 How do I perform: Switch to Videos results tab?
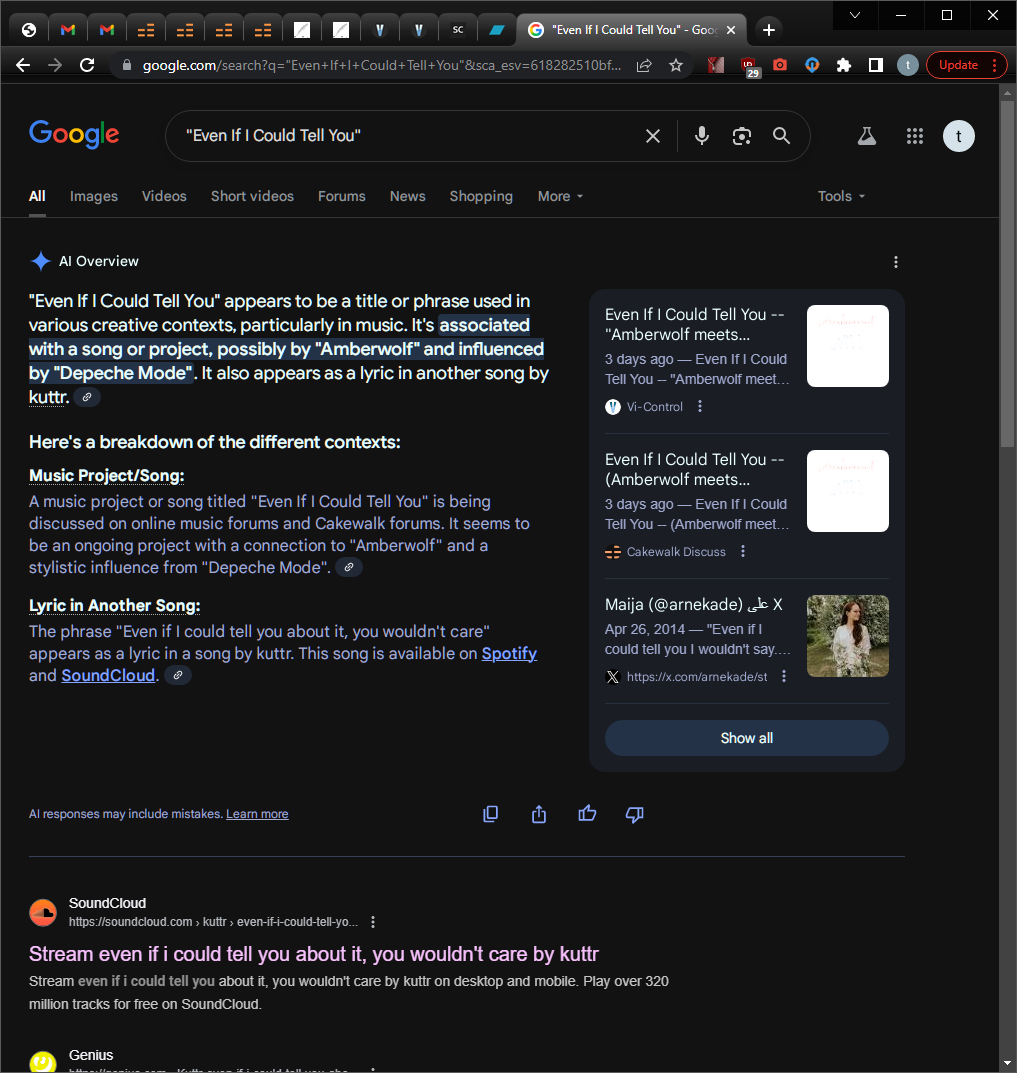164,196
